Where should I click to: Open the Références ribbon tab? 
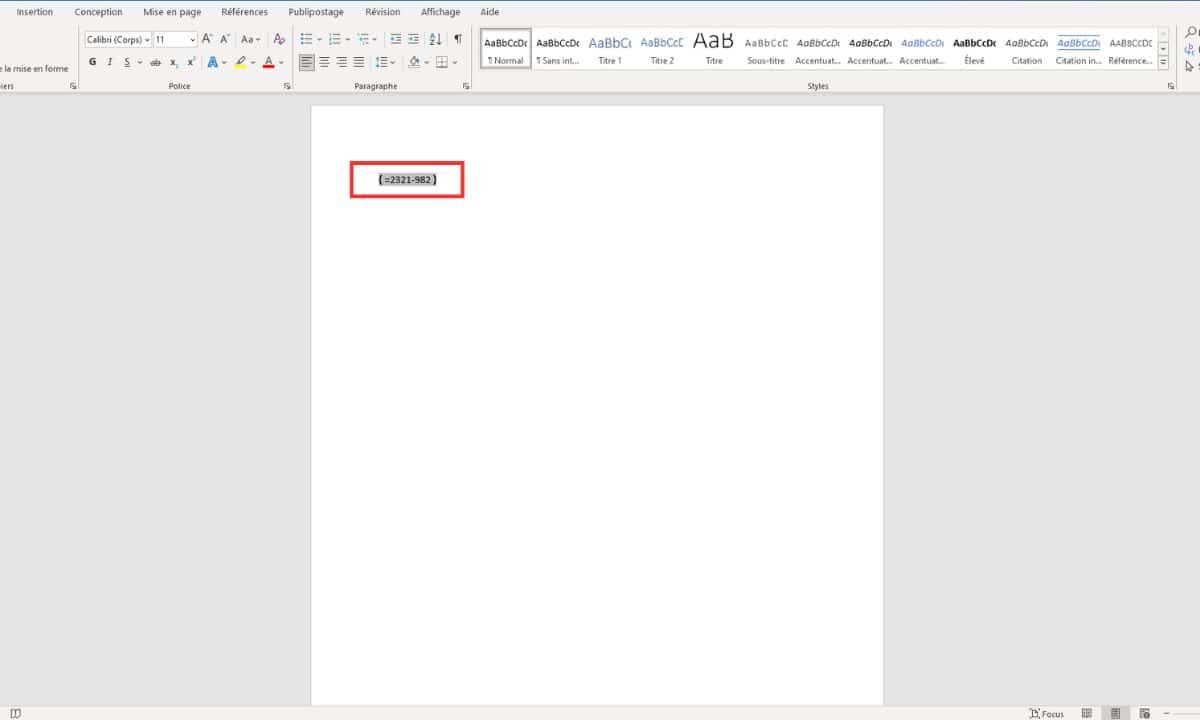245,12
